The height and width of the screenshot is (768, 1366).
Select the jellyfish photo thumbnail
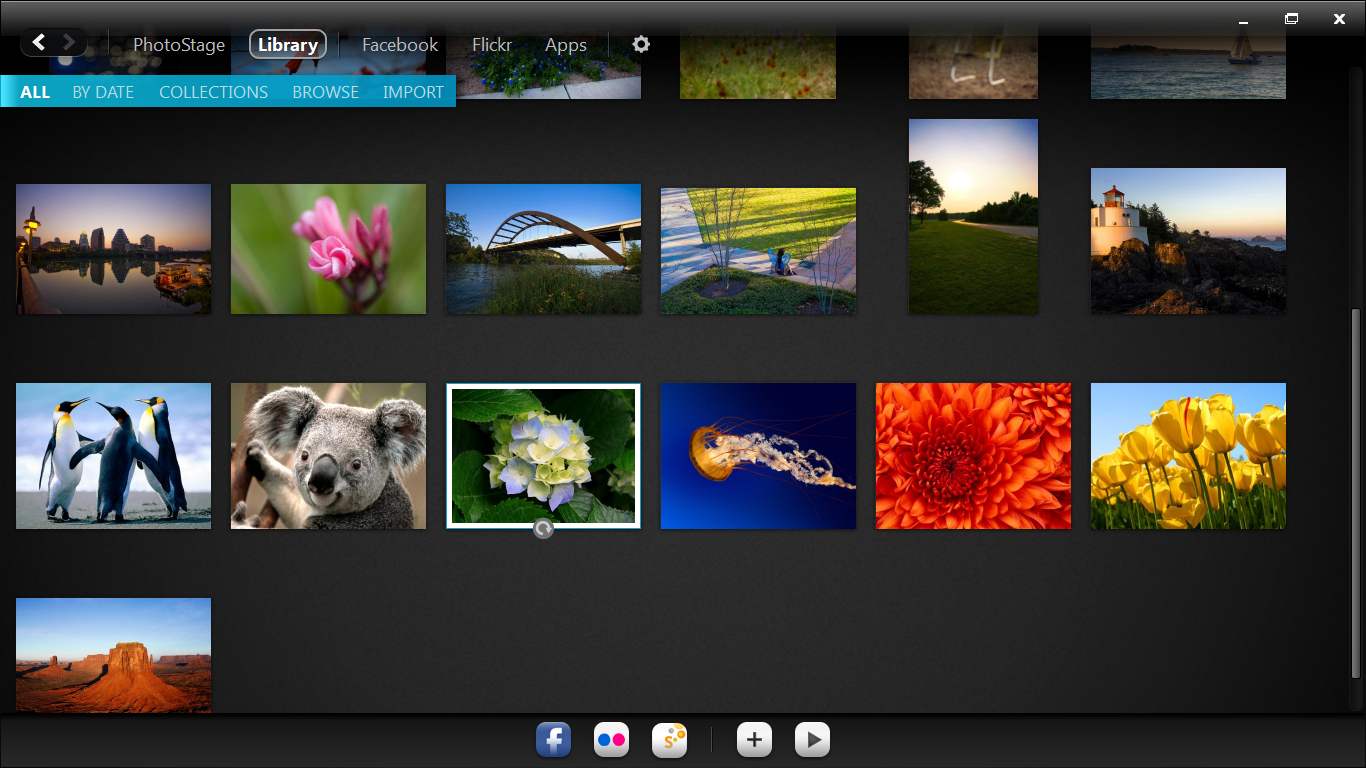(758, 456)
